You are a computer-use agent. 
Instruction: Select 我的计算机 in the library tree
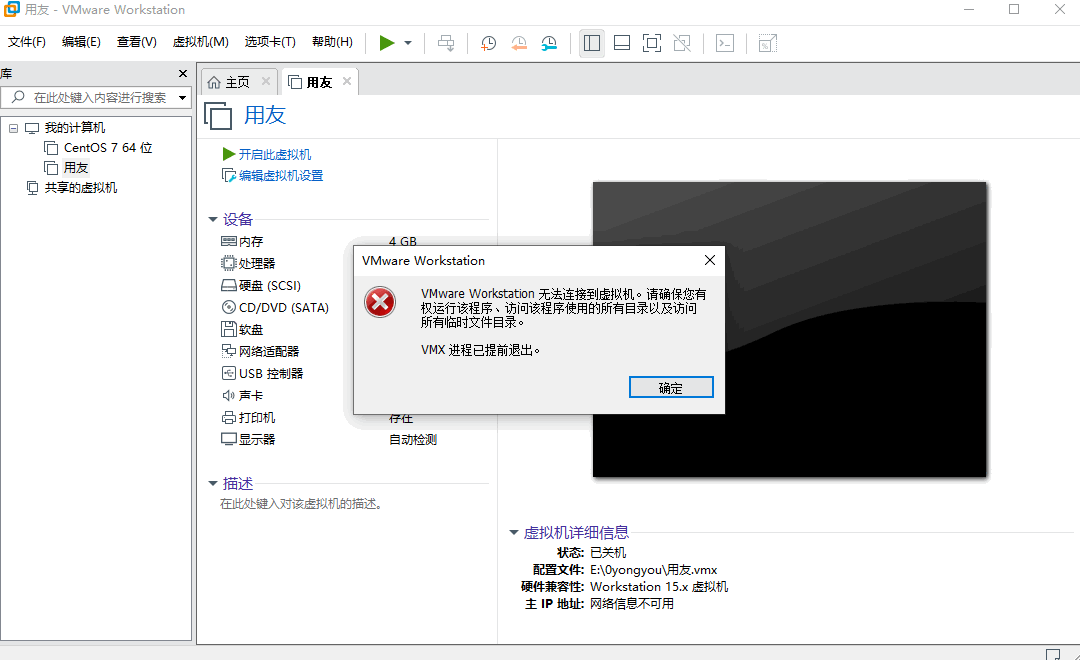click(75, 127)
